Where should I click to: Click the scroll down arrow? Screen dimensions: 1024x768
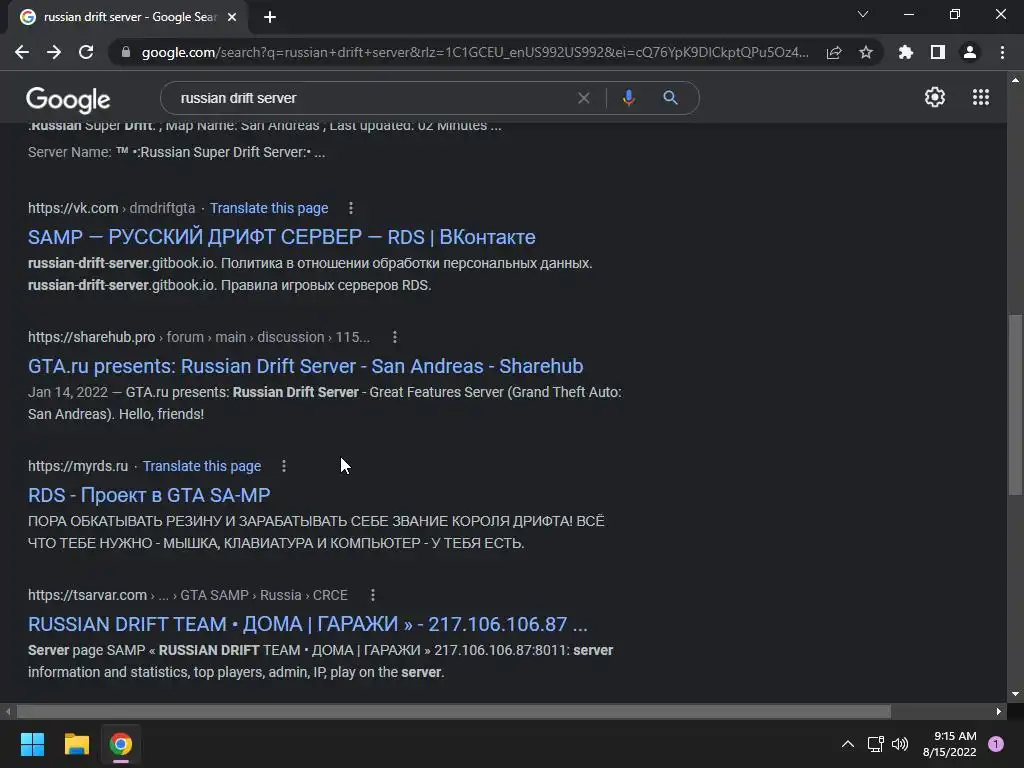tap(1015, 694)
